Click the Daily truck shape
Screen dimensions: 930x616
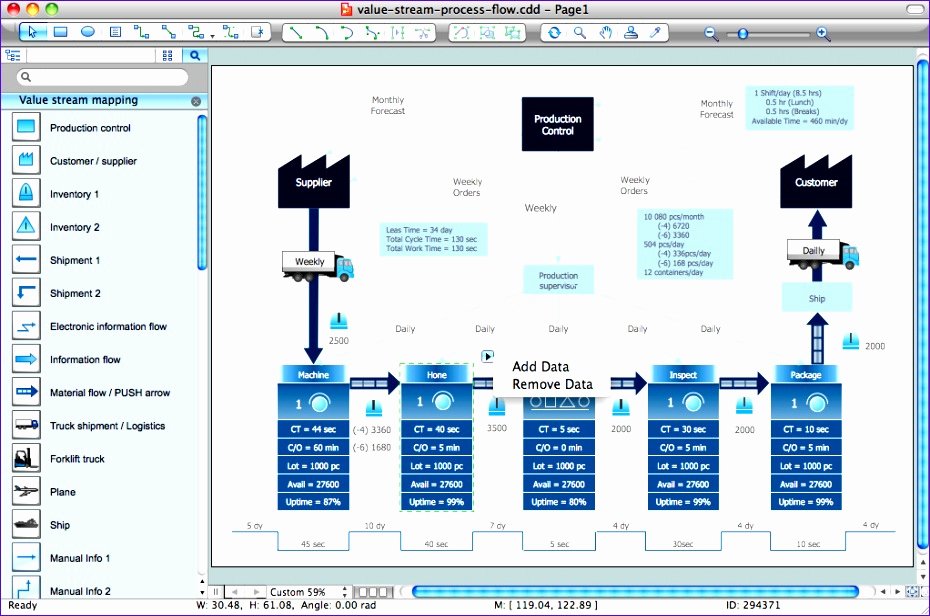click(x=823, y=254)
